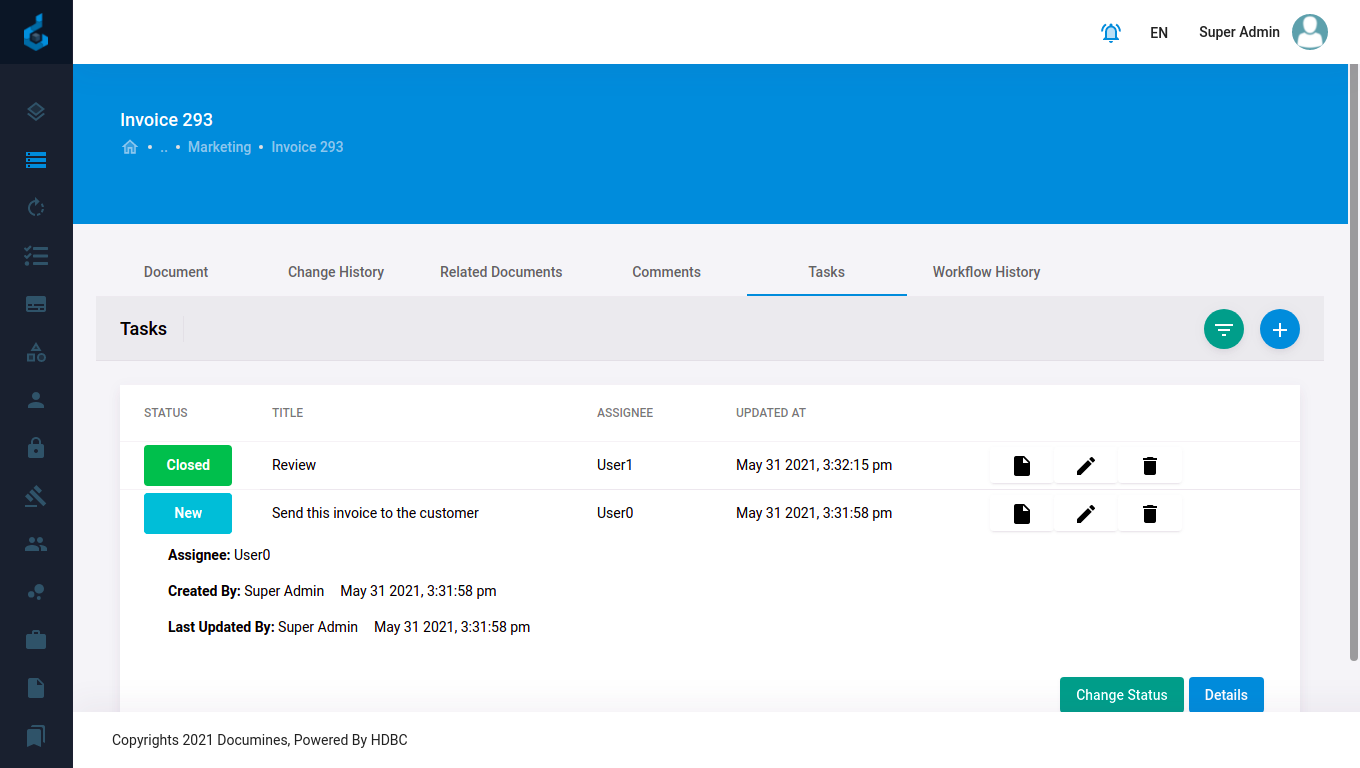This screenshot has height=768, width=1360.
Task: Open the briefcase icon in sidebar
Action: point(36,640)
